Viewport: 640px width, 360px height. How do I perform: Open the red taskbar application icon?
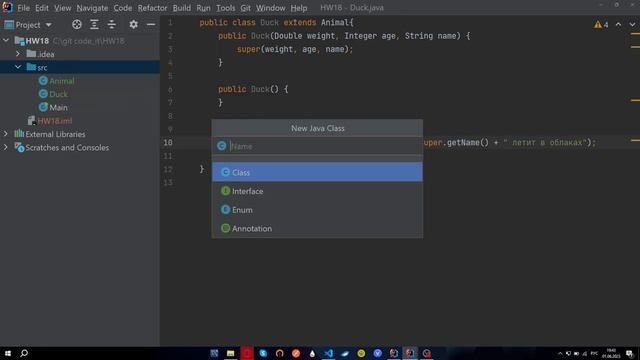point(247,353)
